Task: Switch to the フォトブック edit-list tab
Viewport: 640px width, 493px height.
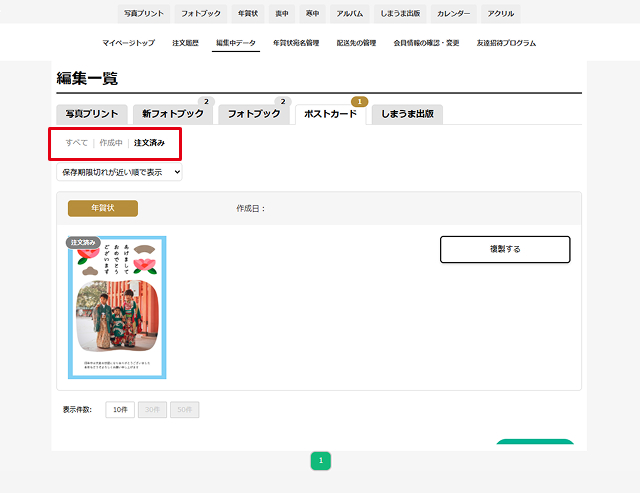Action: 254,114
